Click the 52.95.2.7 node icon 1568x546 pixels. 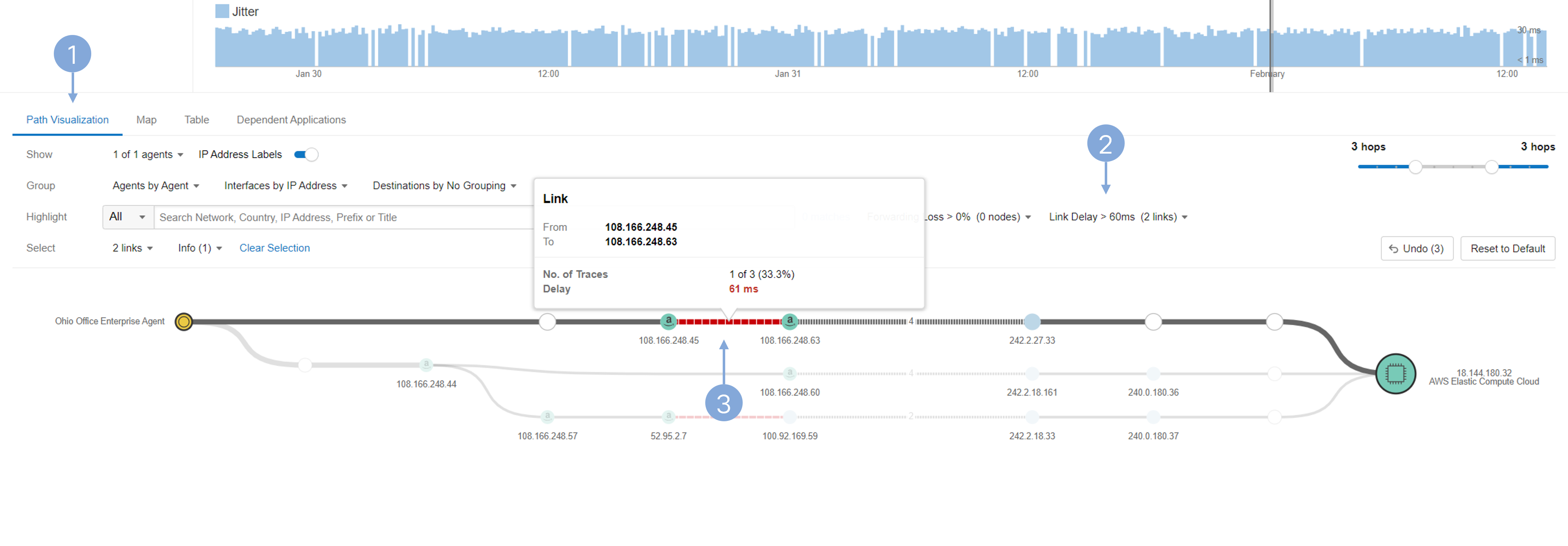(668, 416)
